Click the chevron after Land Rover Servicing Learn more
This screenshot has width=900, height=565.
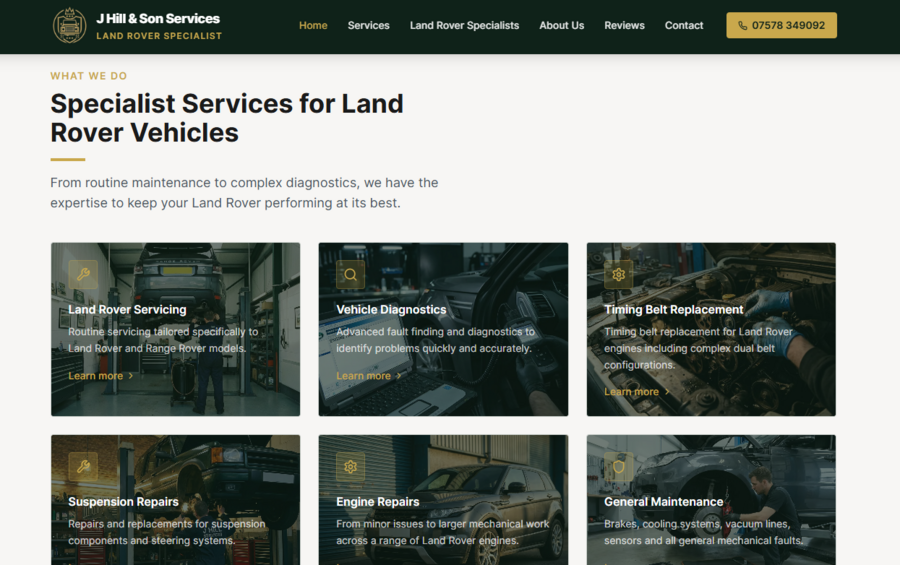click(x=131, y=376)
